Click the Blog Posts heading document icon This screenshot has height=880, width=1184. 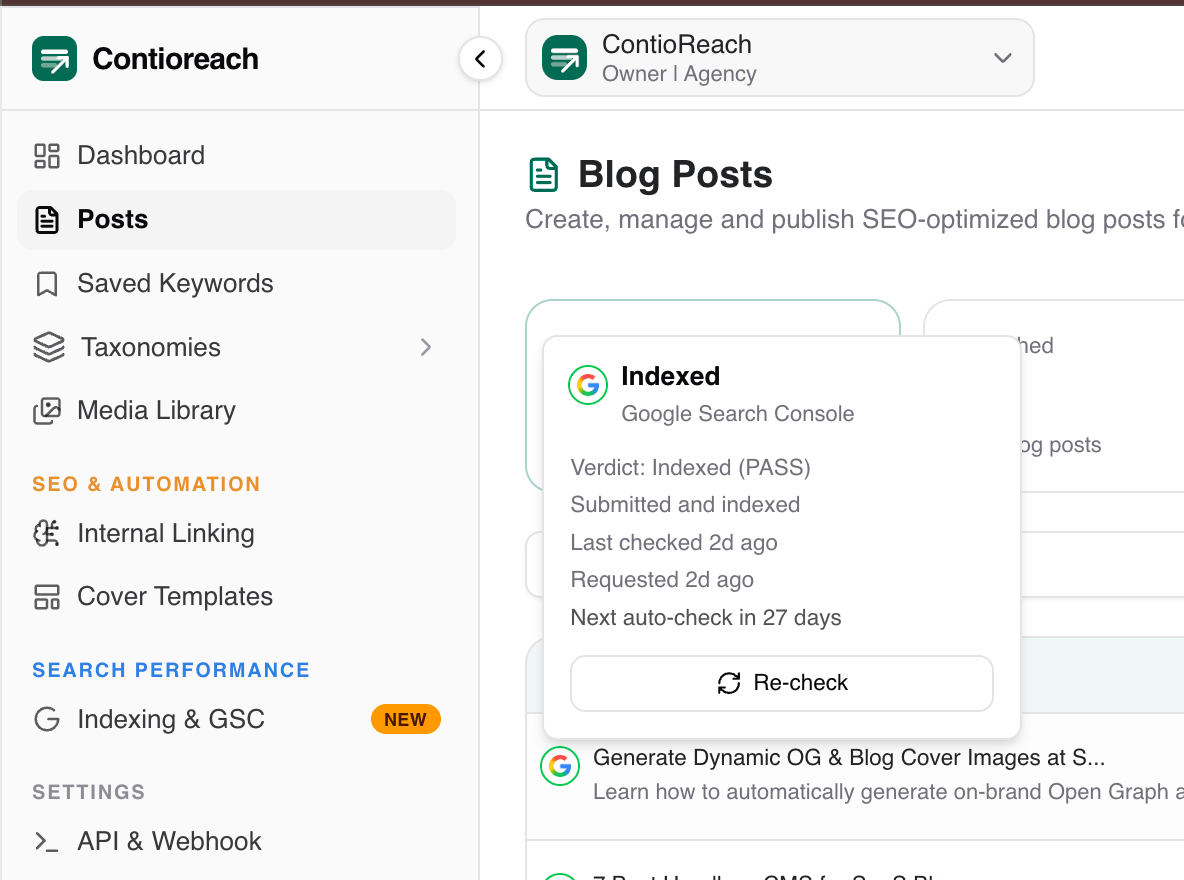point(544,175)
